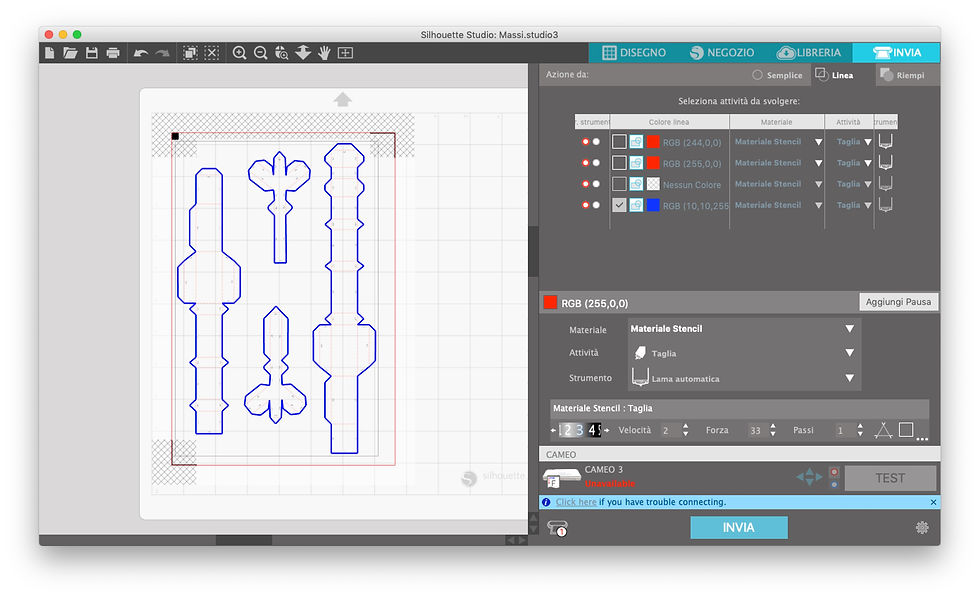This screenshot has width=980, height=598.
Task: Check the Nessun Colore row checkbox
Action: coord(619,184)
